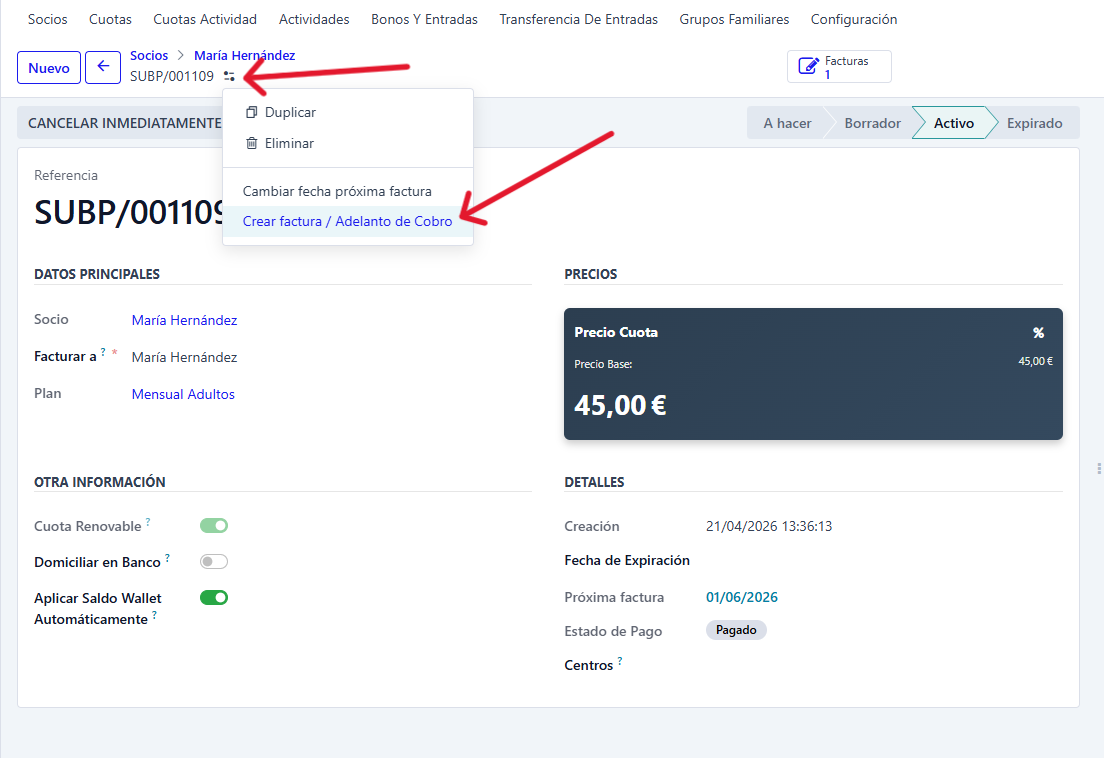Open the Bonos Y Entradas menu
Viewport: 1104px width, 758px height.
424,19
